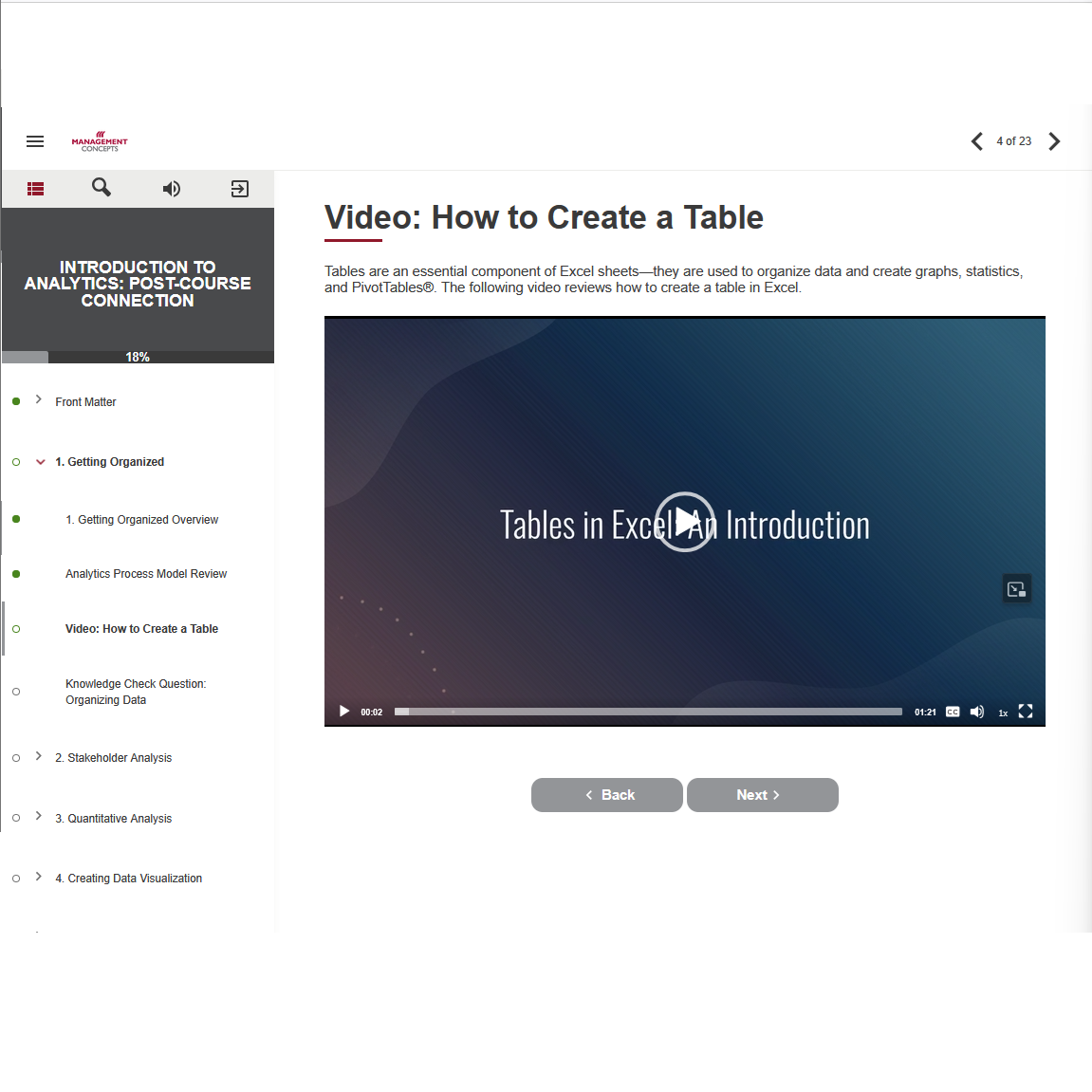This screenshot has height=1092, width=1092.
Task: Select Video: How to Create a Table item
Action: pyautogui.click(x=142, y=629)
